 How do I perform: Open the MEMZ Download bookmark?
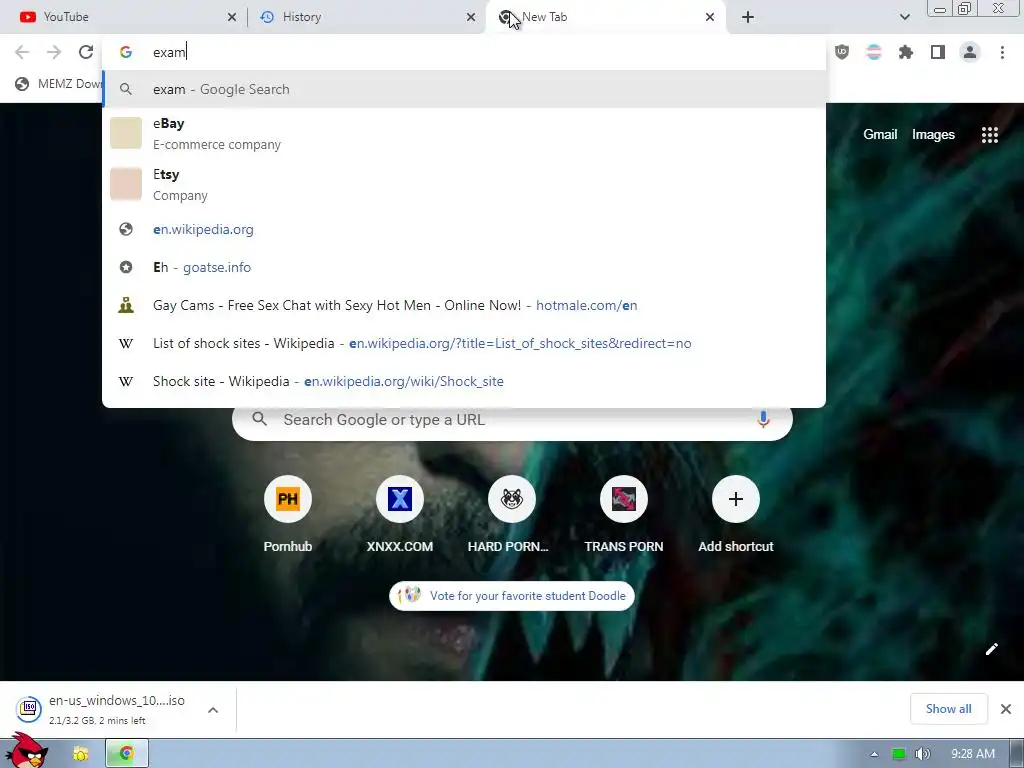(59, 84)
